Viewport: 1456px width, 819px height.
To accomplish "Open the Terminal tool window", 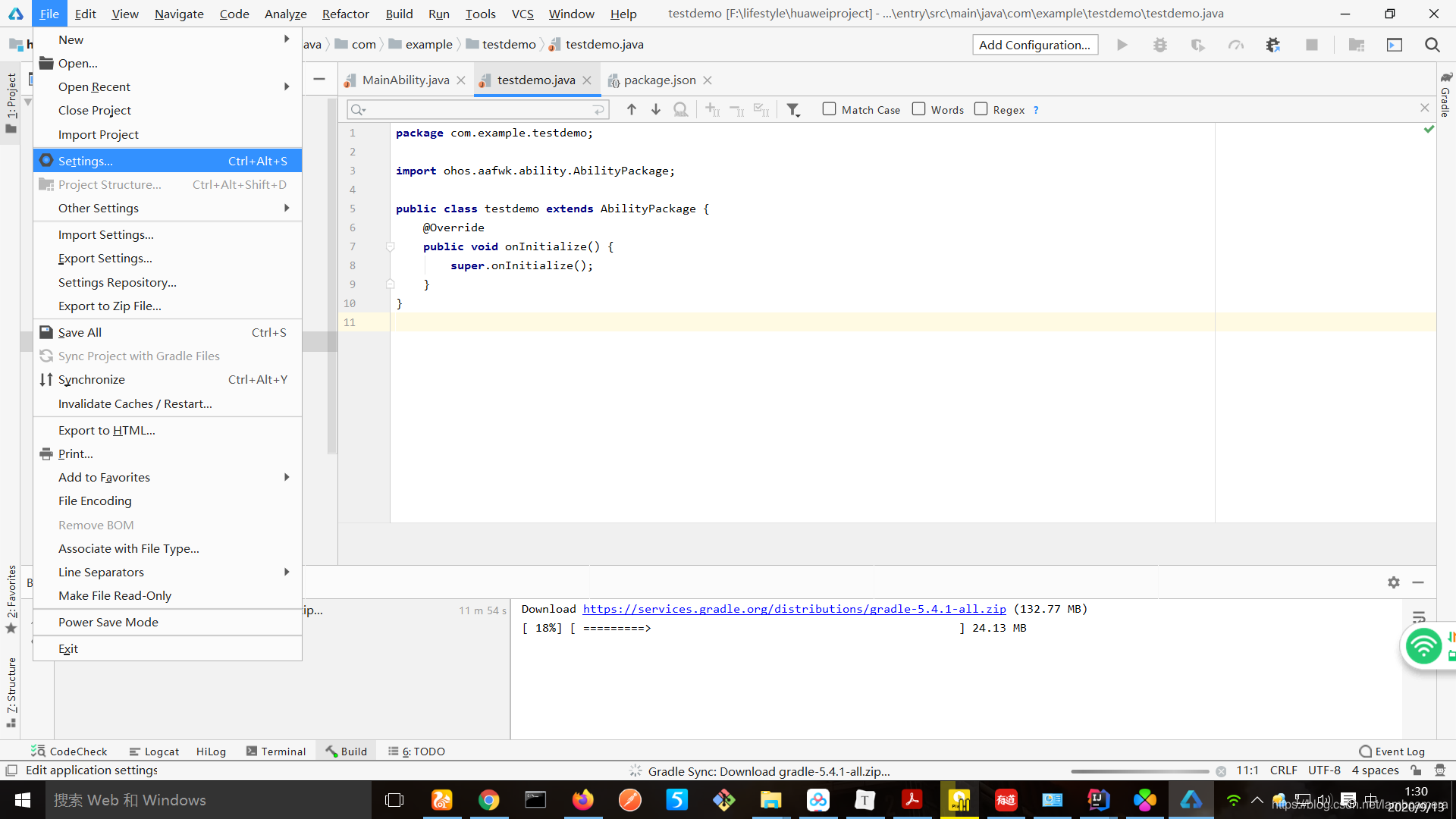I will coord(276,752).
